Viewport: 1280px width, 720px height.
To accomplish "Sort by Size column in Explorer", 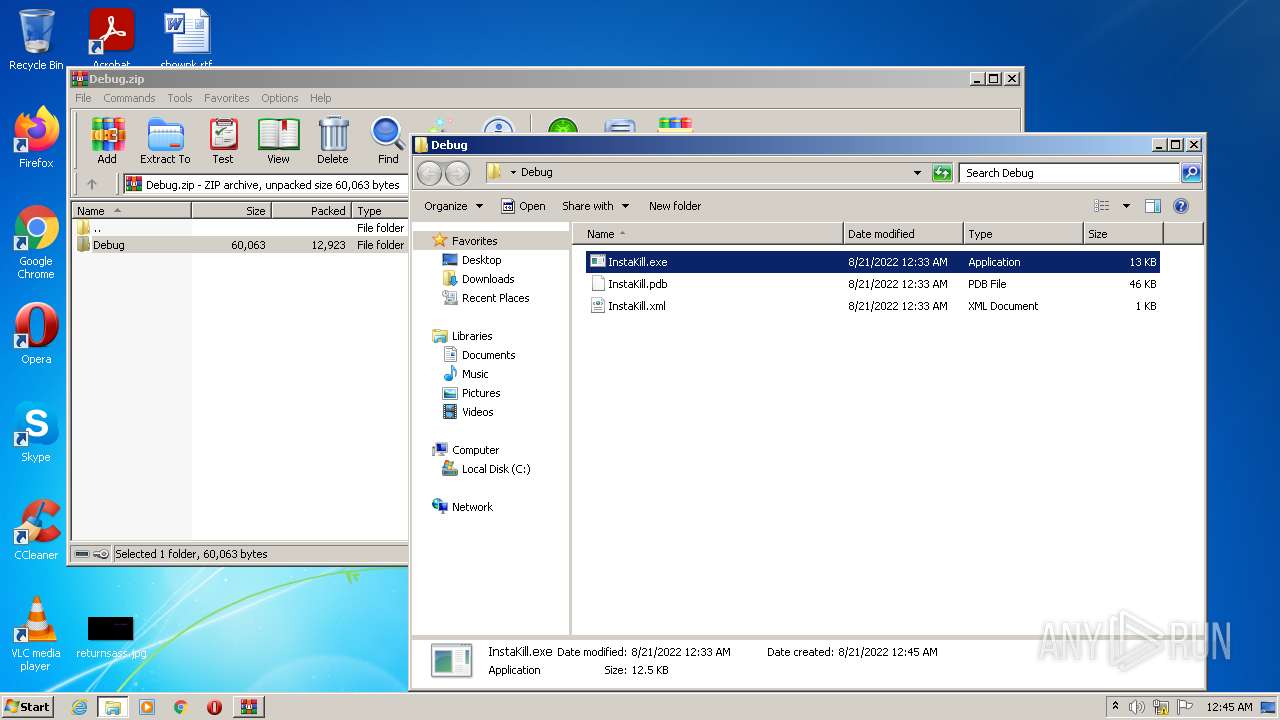I will (x=1124, y=234).
